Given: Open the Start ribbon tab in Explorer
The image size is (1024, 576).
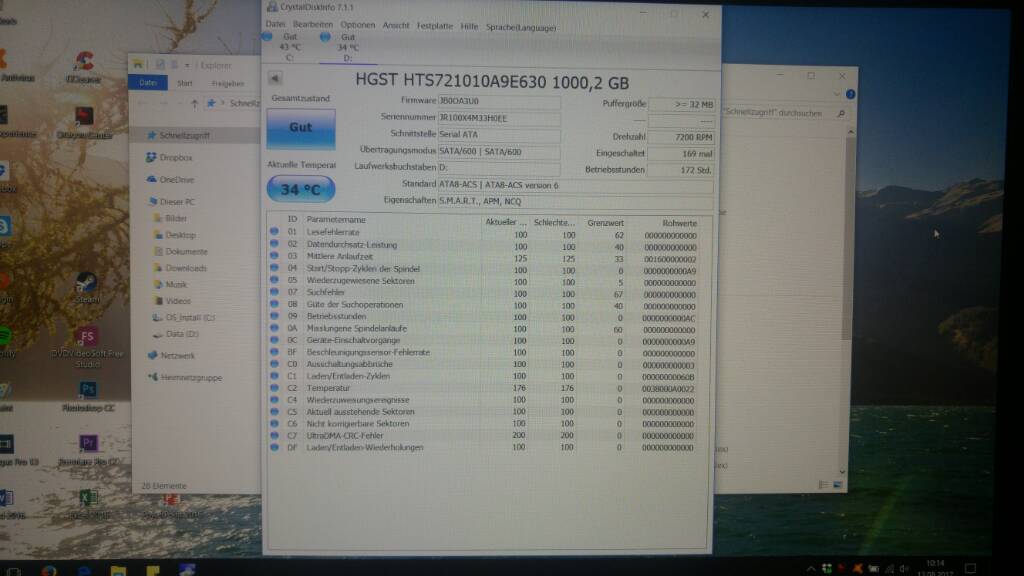Looking at the screenshot, I should click(185, 83).
